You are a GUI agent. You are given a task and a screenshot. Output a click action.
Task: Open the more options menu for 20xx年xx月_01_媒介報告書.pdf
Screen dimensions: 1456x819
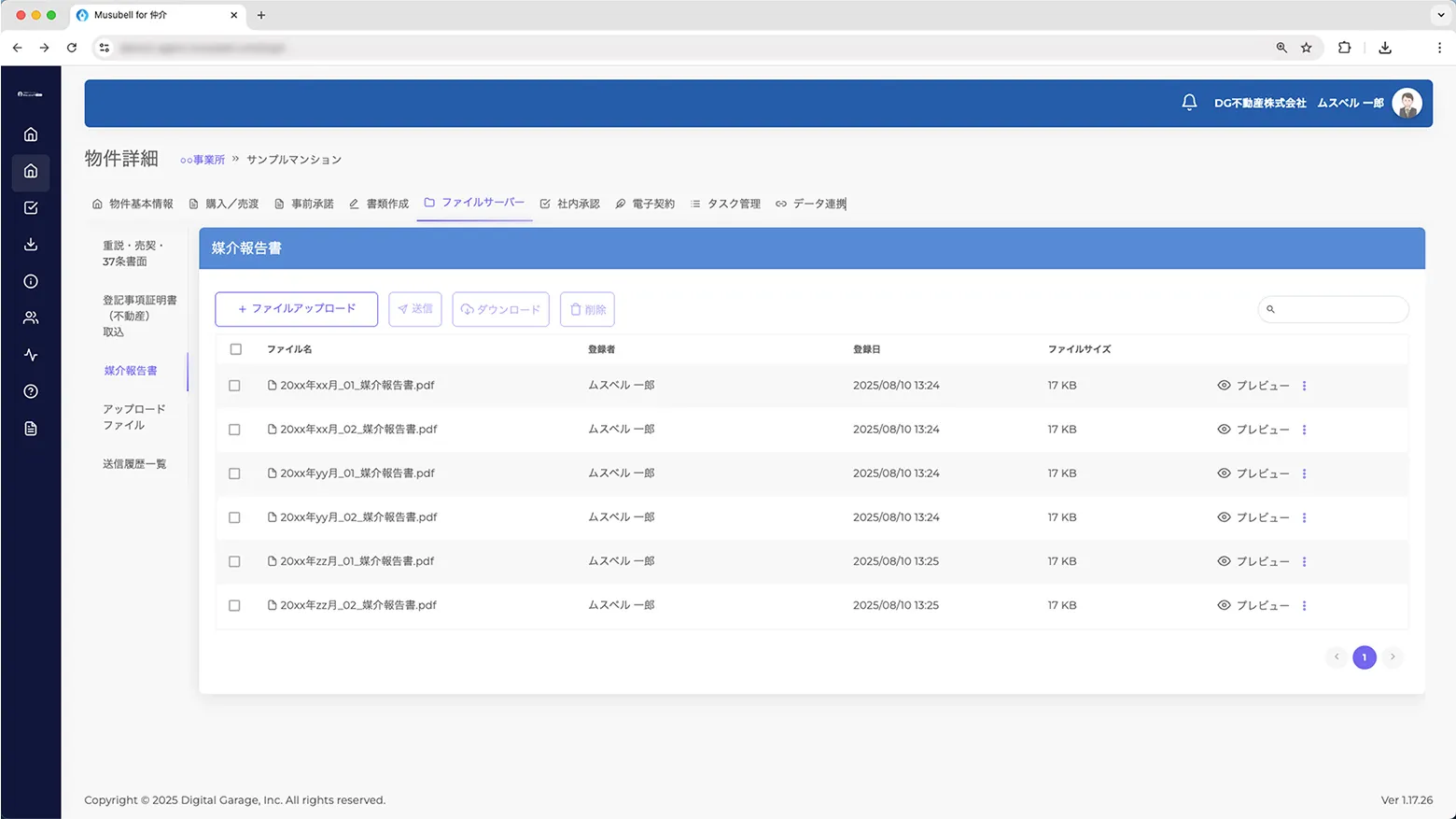tap(1304, 386)
